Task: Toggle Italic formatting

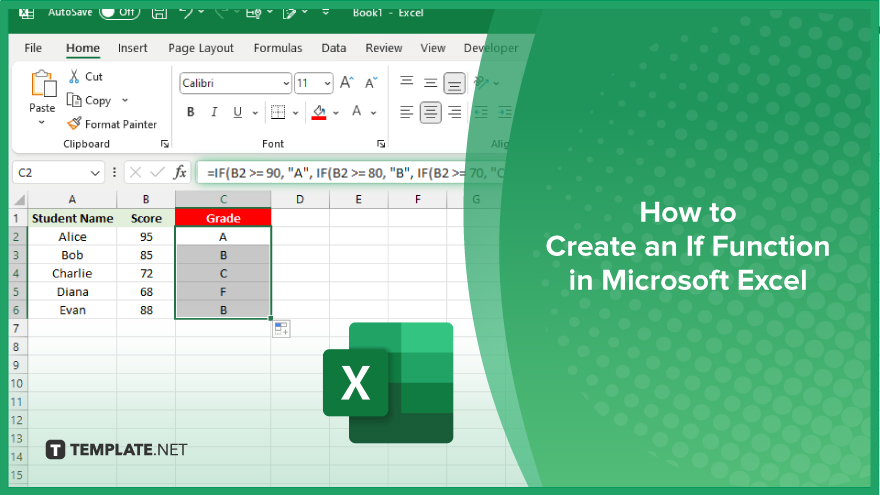Action: point(214,112)
